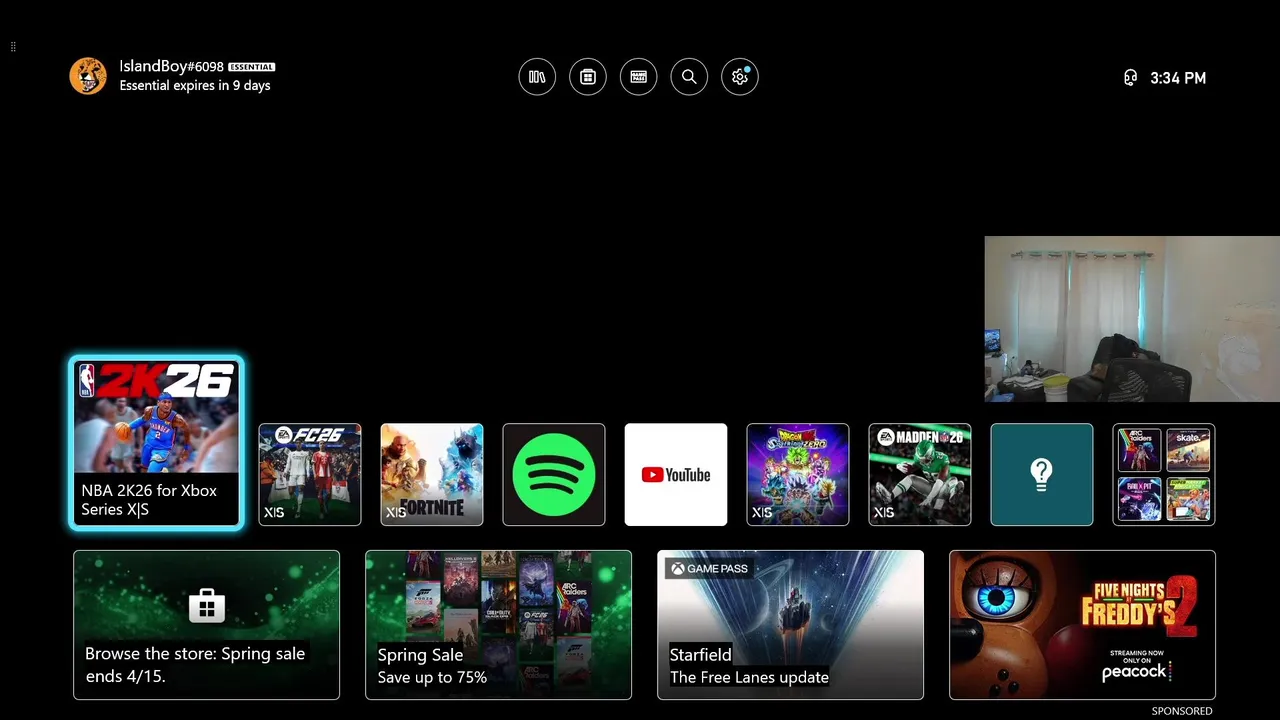Open the Spotify app tile
Viewport: 1280px width, 720px height.
(x=554, y=474)
